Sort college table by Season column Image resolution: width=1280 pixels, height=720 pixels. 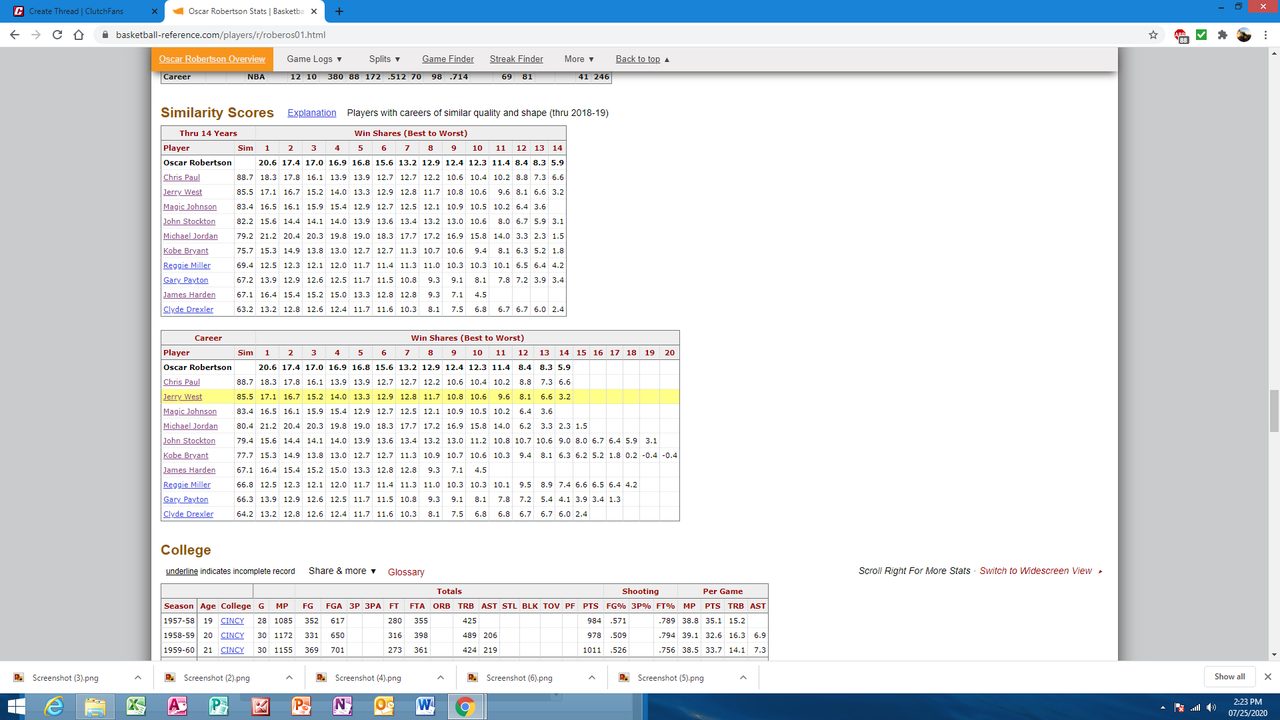(179, 606)
